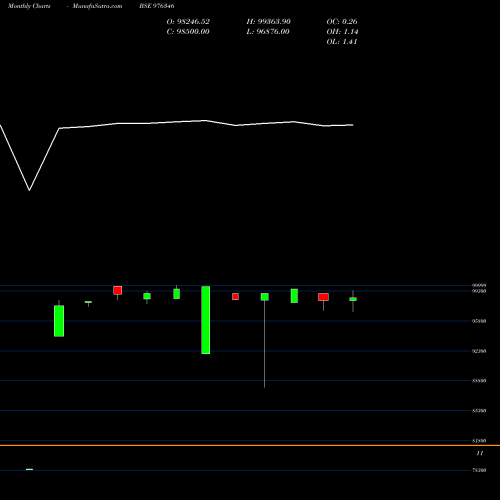
Task: Click the tiny green mark near bottom-left gridline
Action: coord(29,469)
